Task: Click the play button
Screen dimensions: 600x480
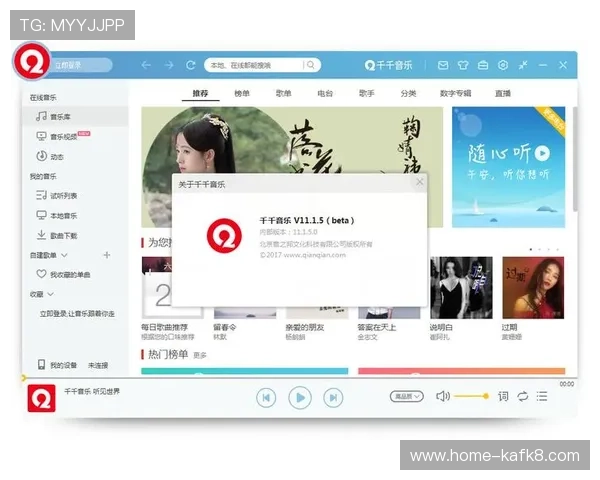Action: [300, 398]
